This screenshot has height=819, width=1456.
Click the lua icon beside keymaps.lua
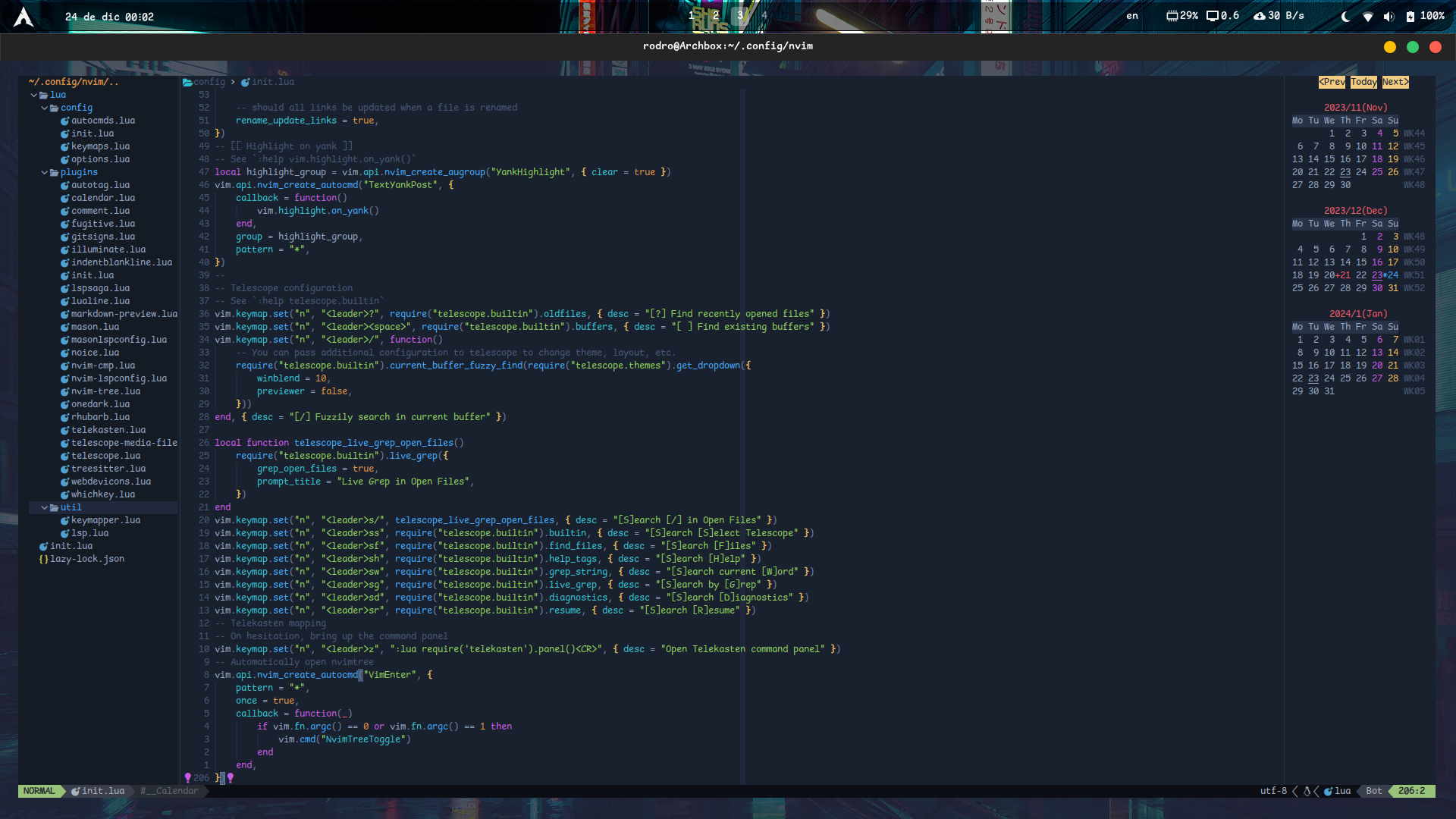point(64,146)
